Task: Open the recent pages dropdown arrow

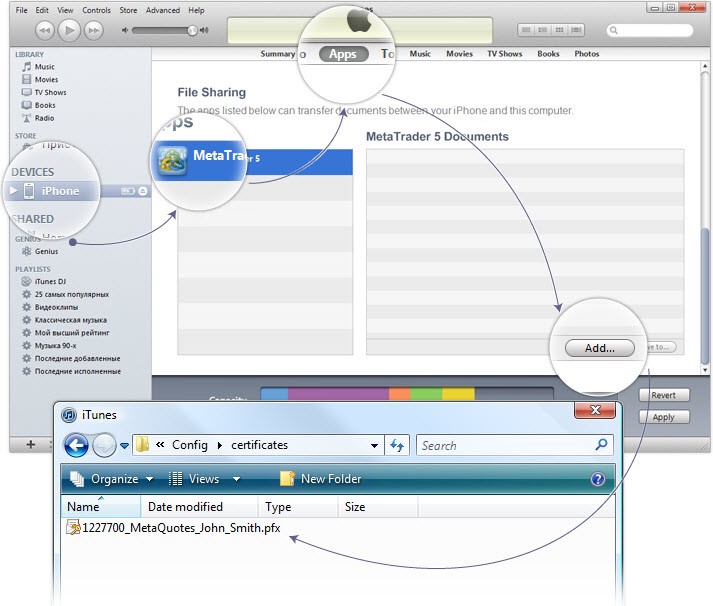Action: [x=124, y=446]
